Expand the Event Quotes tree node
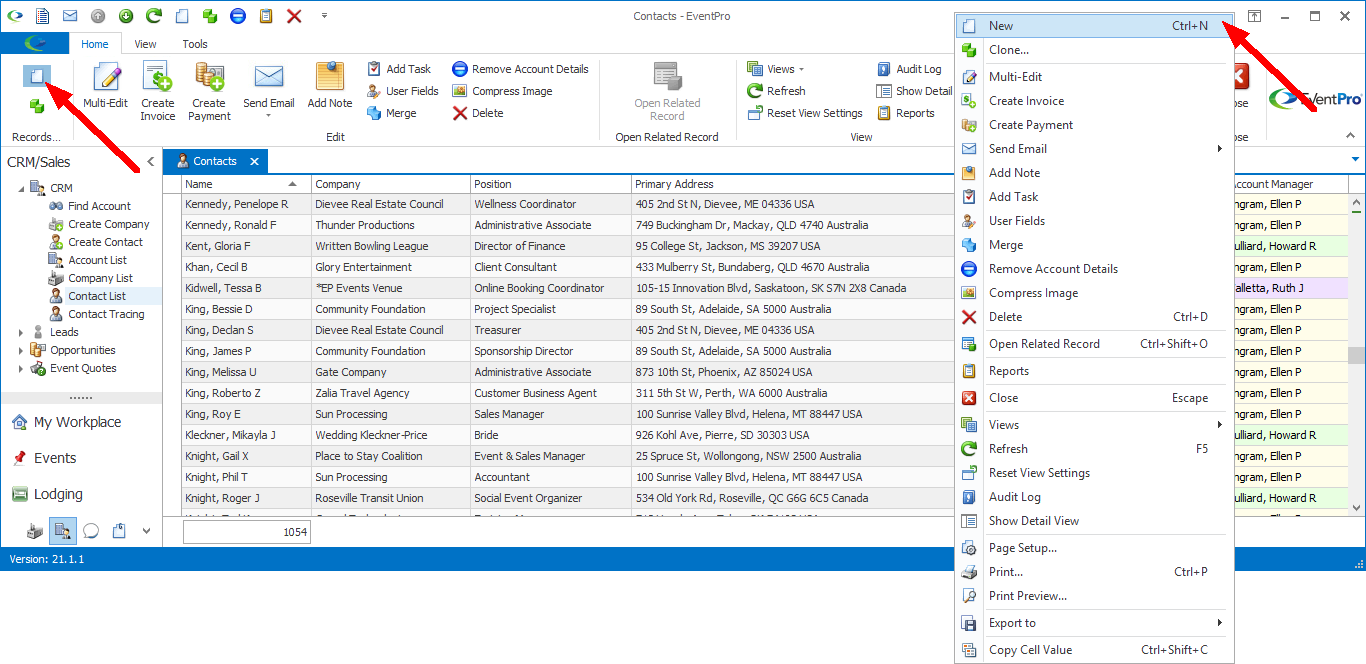The image size is (1366, 664). click(21, 368)
